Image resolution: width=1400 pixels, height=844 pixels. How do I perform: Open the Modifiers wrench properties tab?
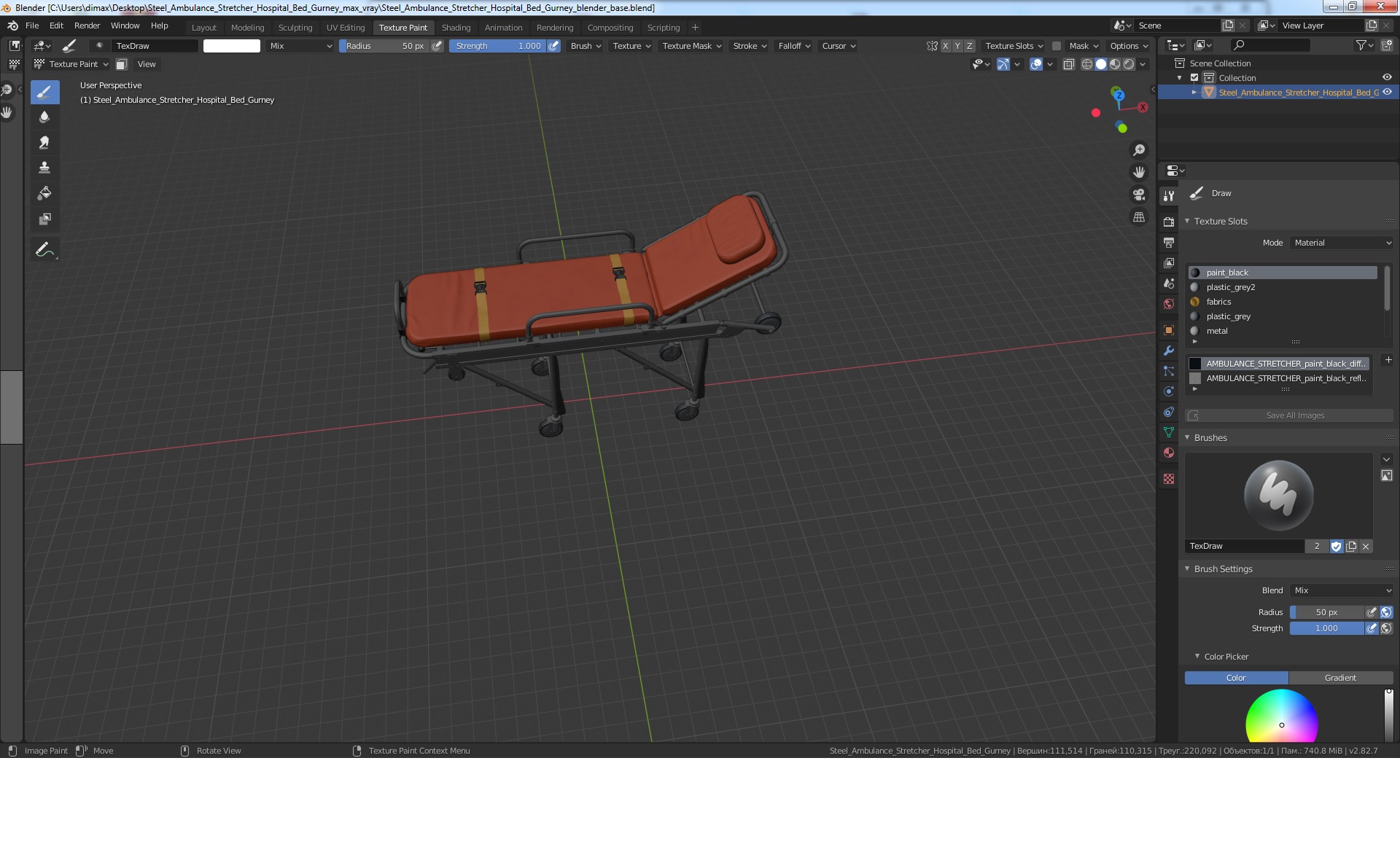point(1169,351)
